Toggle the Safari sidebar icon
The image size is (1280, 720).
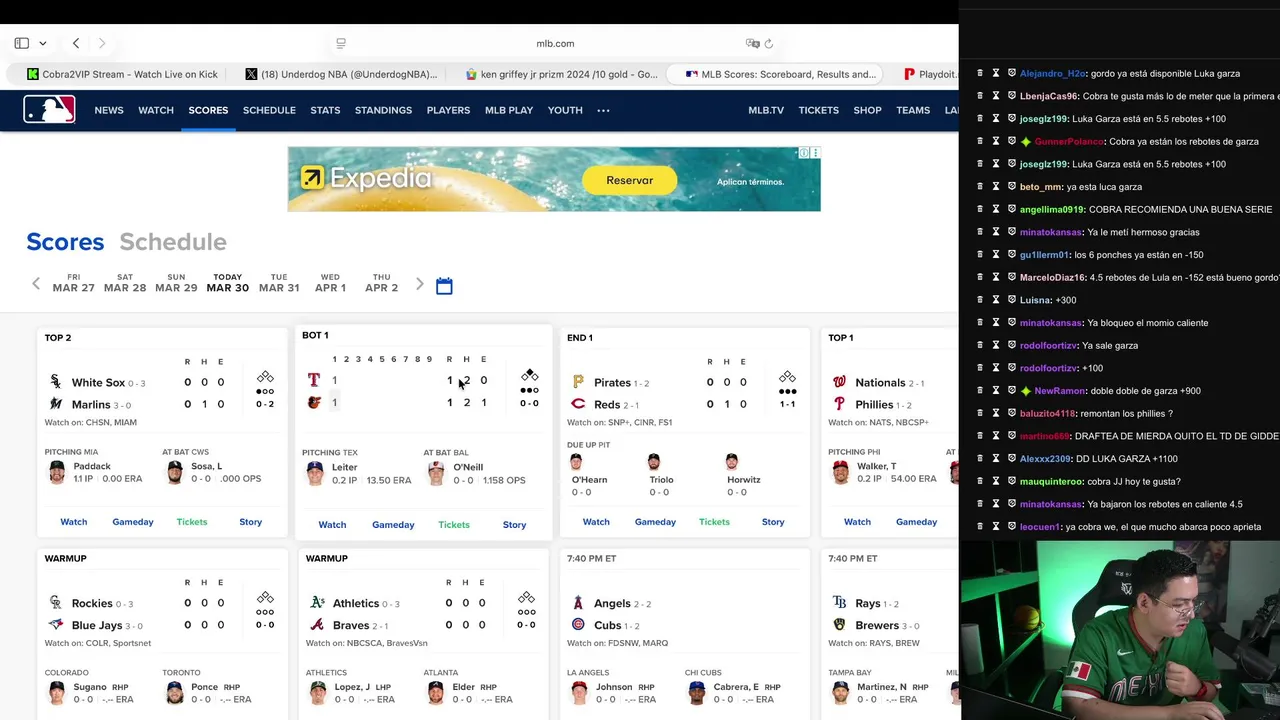[22, 43]
